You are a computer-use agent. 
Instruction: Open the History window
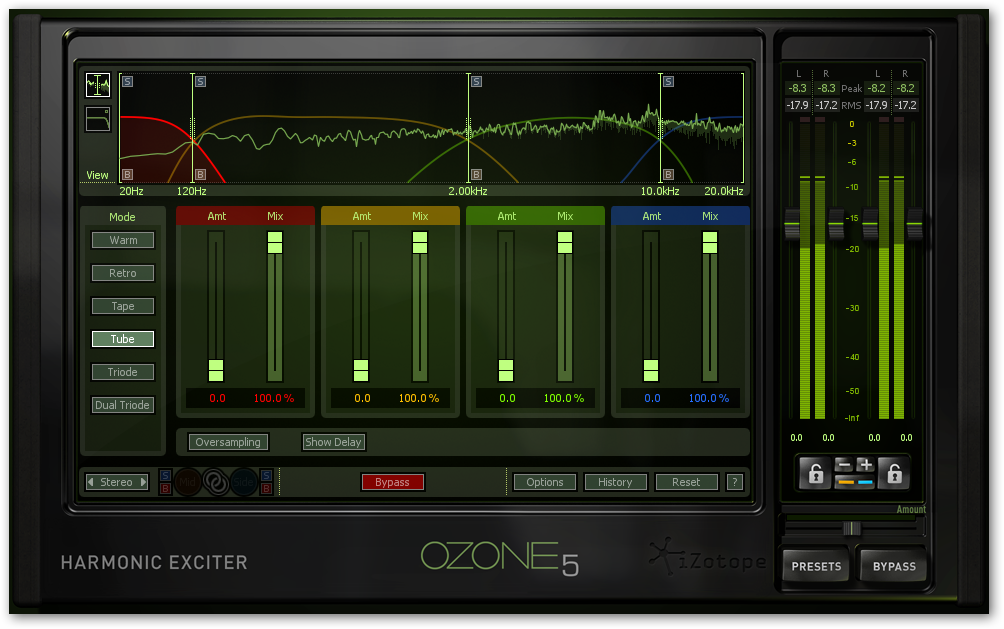pyautogui.click(x=615, y=482)
